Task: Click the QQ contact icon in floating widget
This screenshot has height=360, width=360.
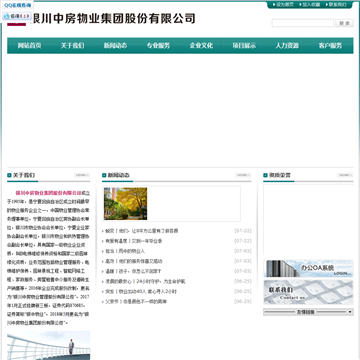Action: coord(7,16)
